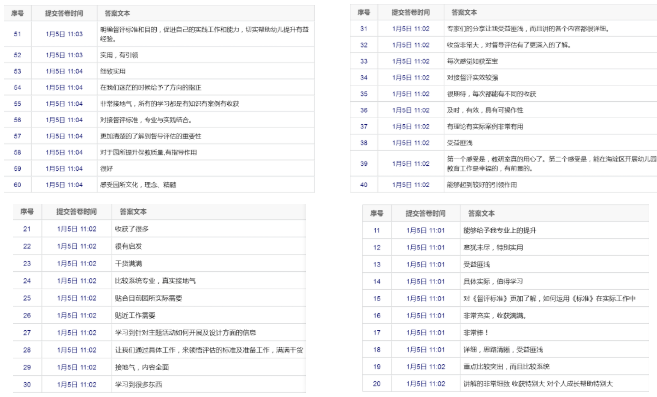The width and height of the screenshot is (657, 397).
Task: Select row 24 answer '比较系统专业，真实接地气'
Action: tap(155, 281)
